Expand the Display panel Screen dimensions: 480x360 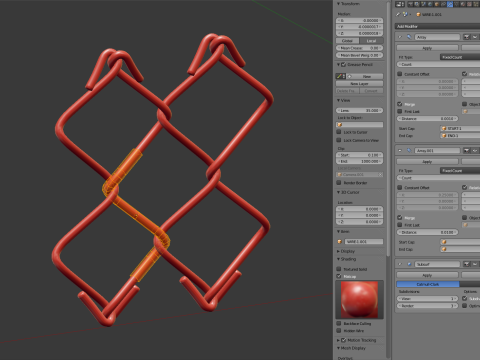(x=339, y=251)
